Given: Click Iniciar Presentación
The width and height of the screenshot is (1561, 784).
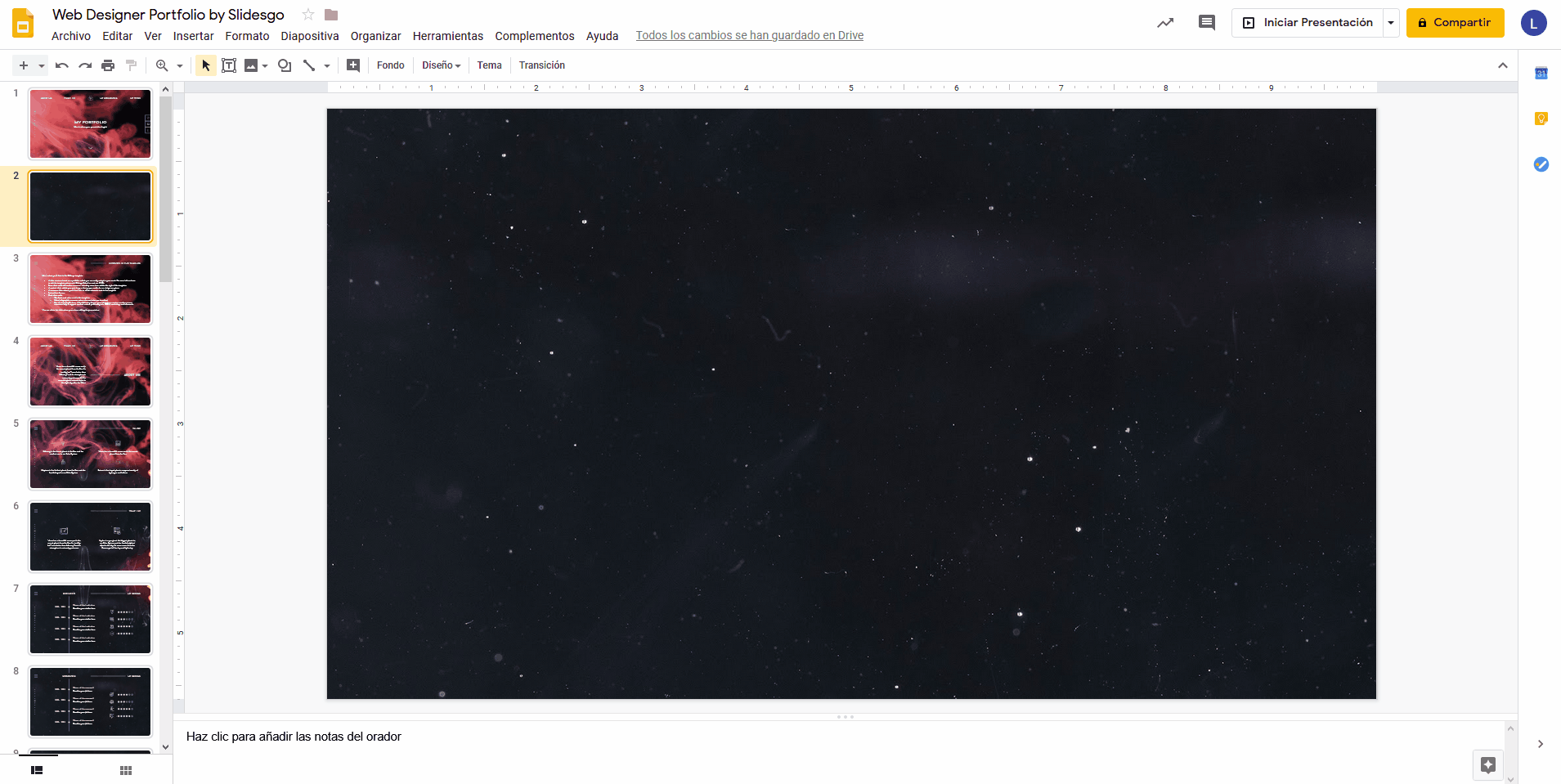Looking at the screenshot, I should [1308, 23].
